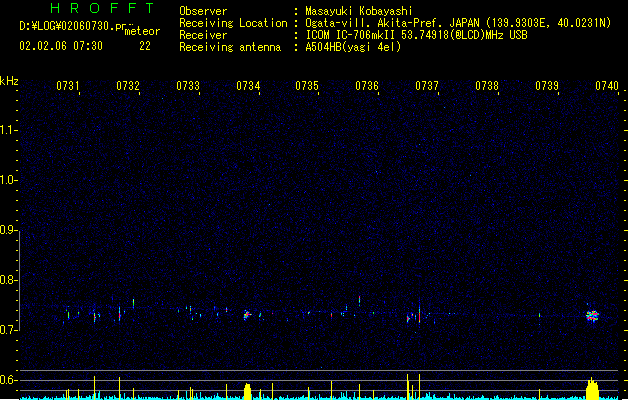This screenshot has height=400, width=629.
Task: Click the Receiver label
Action: (x=203, y=35)
